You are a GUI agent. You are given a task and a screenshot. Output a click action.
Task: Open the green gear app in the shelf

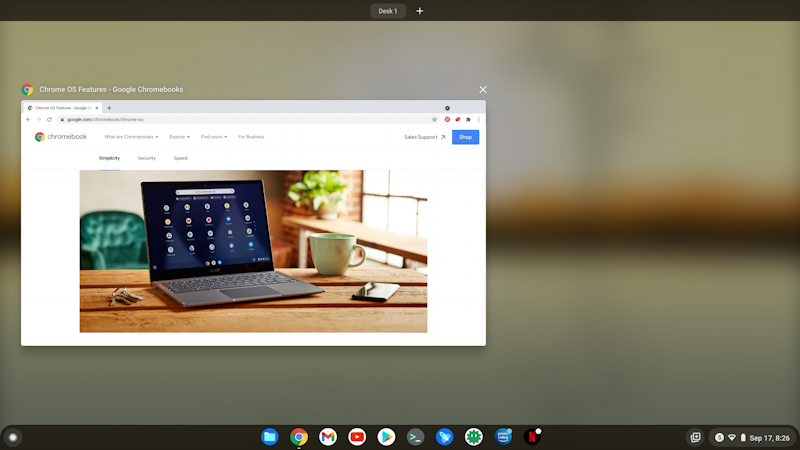[473, 437]
